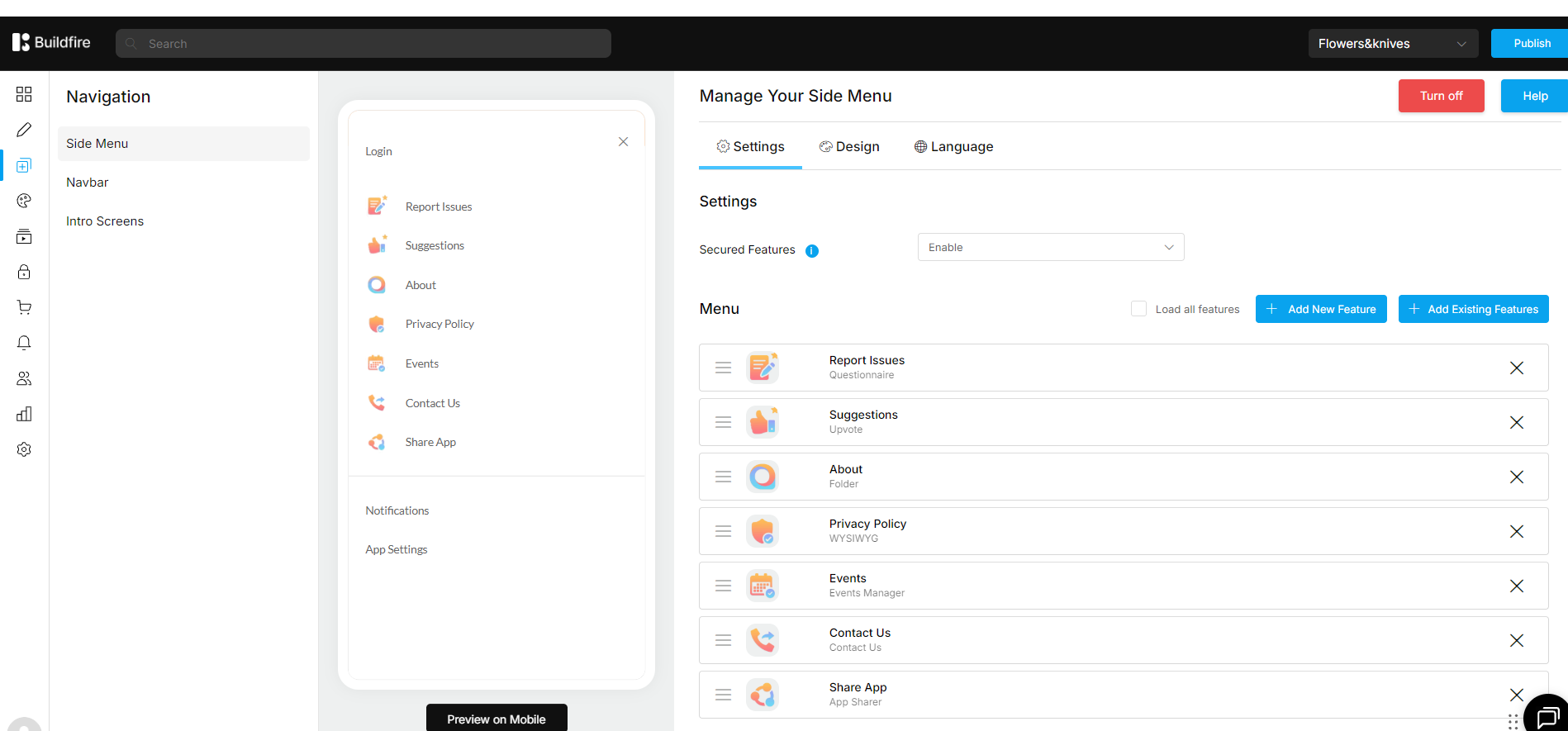
Task: Click the Report Issues icon in the menu list
Action: pyautogui.click(x=763, y=368)
